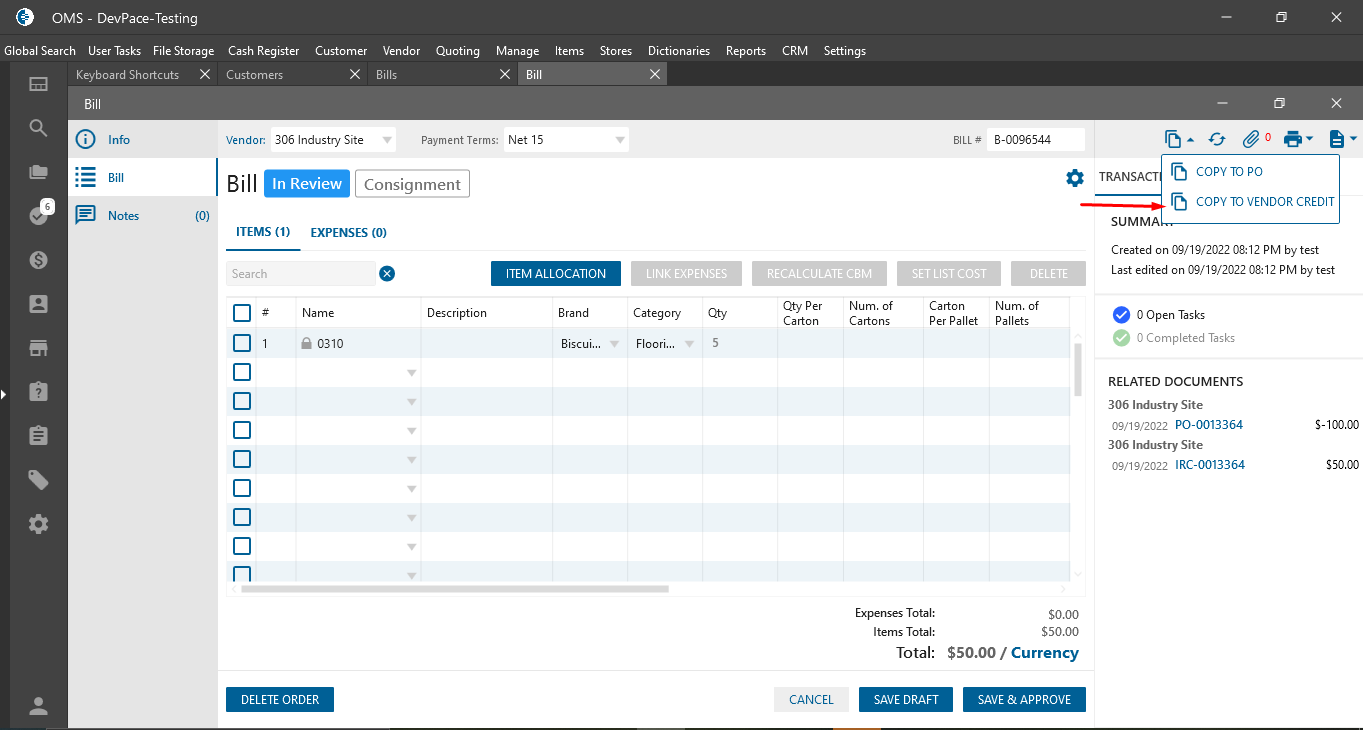Viewport: 1363px width, 730px height.
Task: Expand the Vendor dropdown 306 Industry Site
Action: point(387,140)
